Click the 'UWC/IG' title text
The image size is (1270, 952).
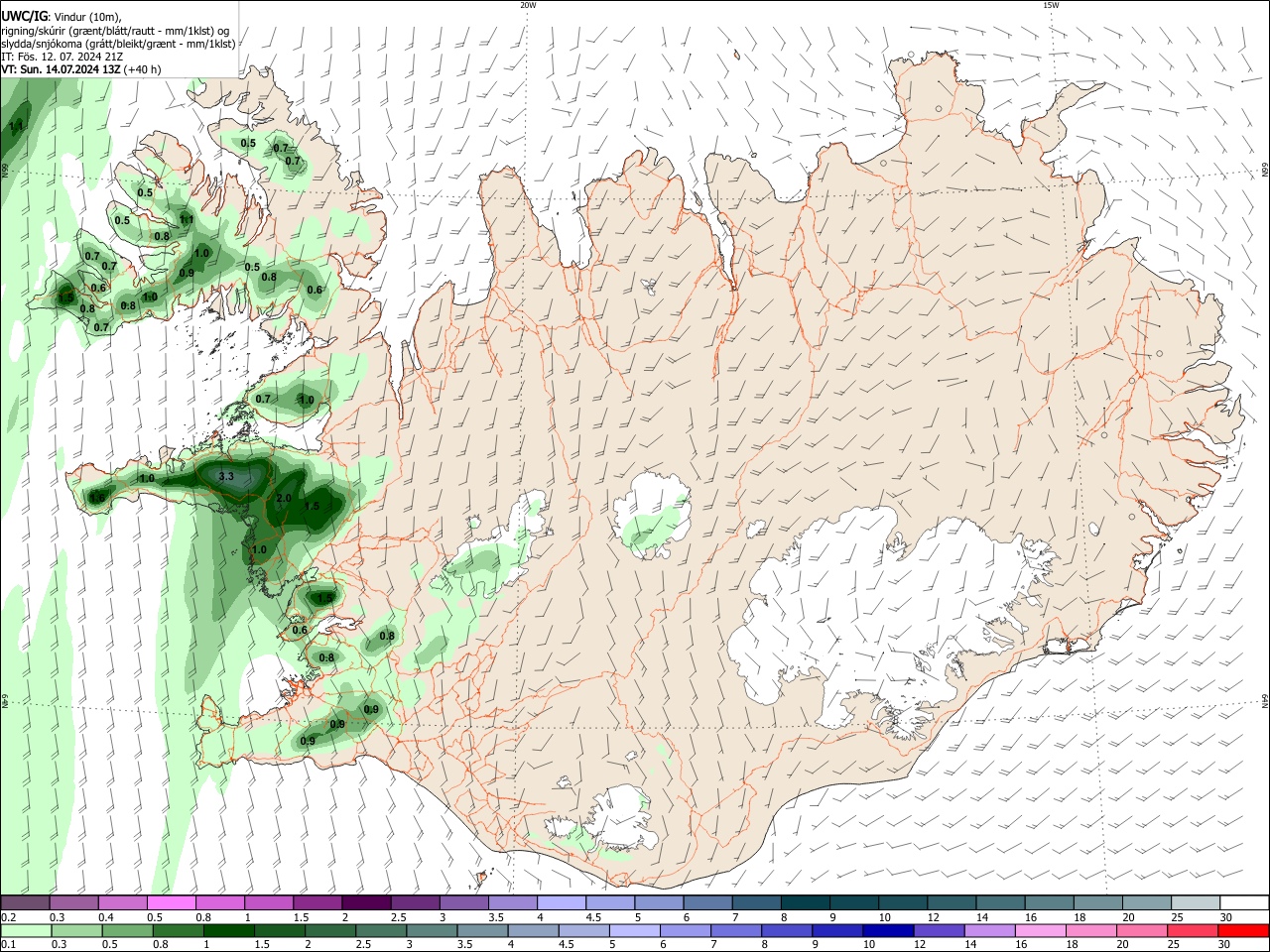pyautogui.click(x=25, y=15)
